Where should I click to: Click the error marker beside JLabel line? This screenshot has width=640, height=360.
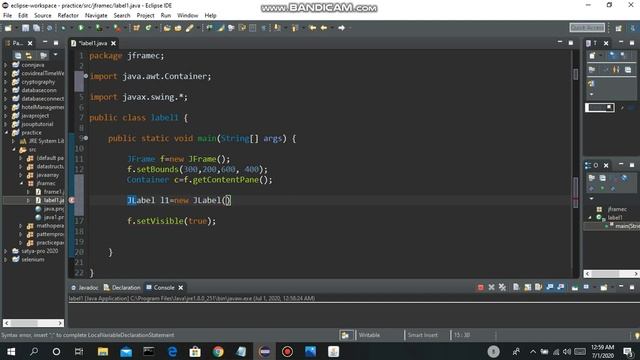point(72,200)
